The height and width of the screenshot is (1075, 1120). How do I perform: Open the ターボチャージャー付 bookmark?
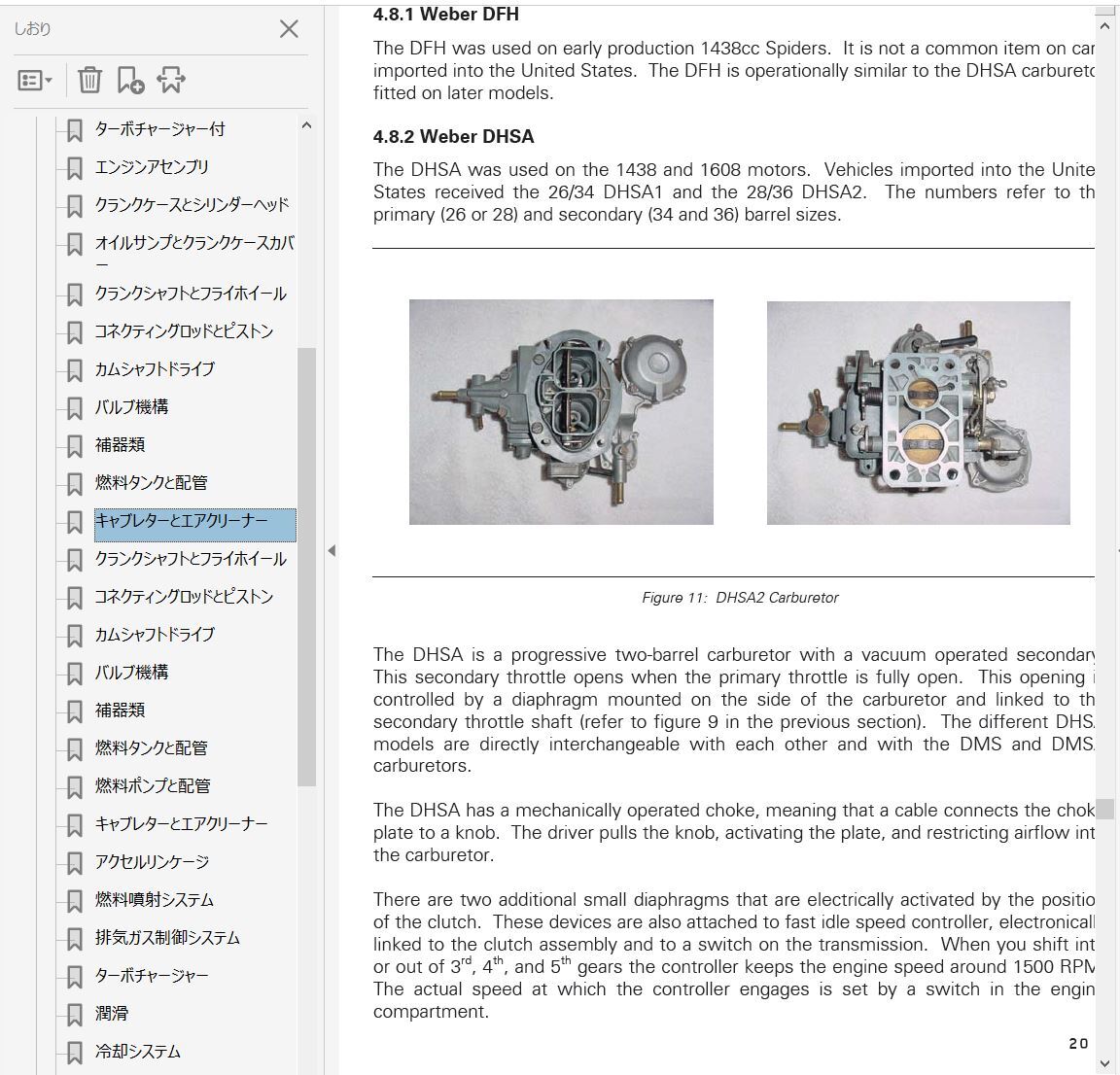160,129
